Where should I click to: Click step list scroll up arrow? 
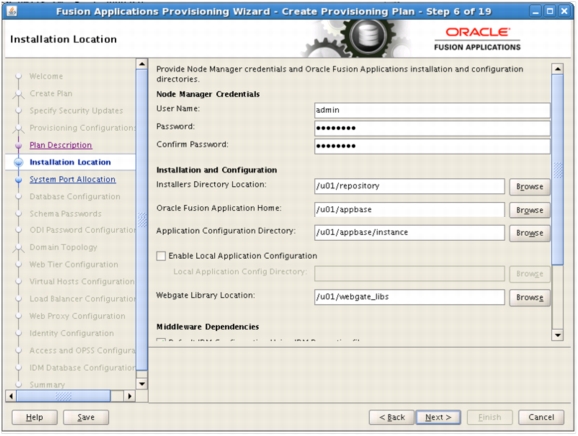pyautogui.click(x=142, y=64)
